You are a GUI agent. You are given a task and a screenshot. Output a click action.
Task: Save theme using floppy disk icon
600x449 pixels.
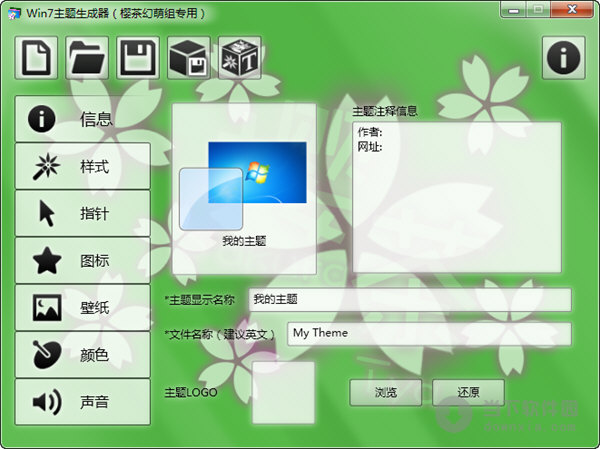coord(138,58)
